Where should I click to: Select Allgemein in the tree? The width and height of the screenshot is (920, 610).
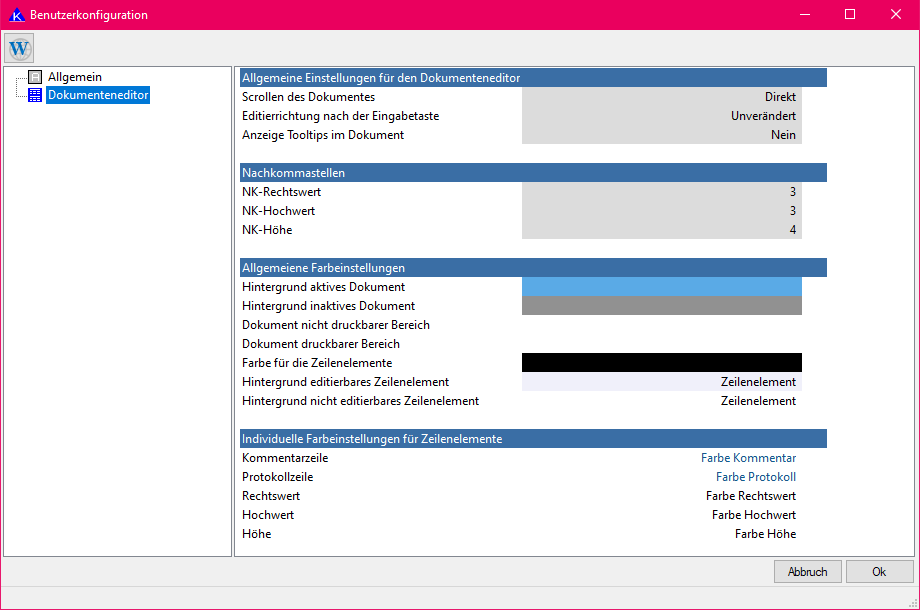point(74,77)
